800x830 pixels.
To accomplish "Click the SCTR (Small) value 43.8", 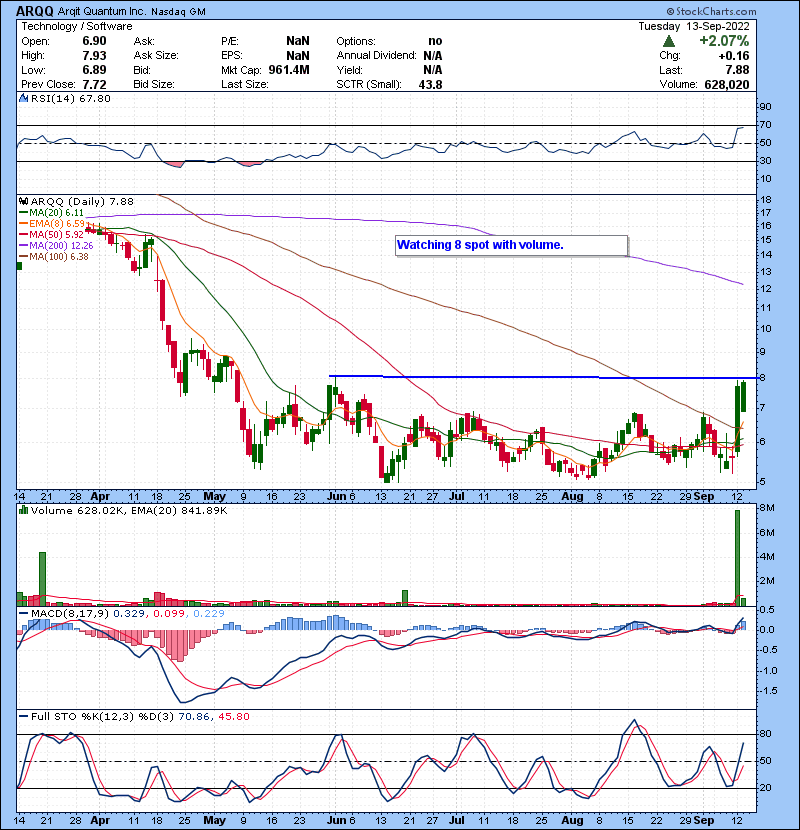I will pyautogui.click(x=430, y=85).
